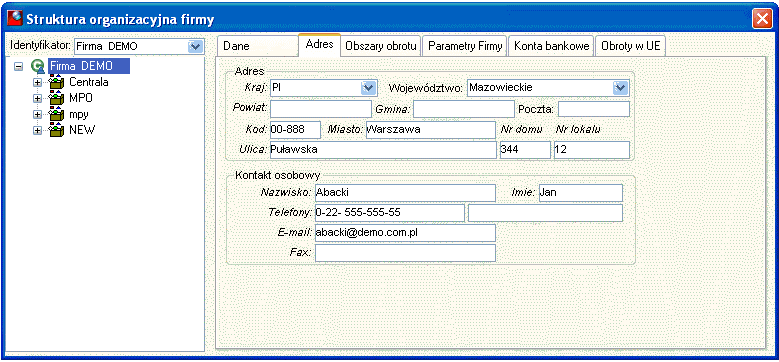Click the application icon in title bar

point(15,19)
